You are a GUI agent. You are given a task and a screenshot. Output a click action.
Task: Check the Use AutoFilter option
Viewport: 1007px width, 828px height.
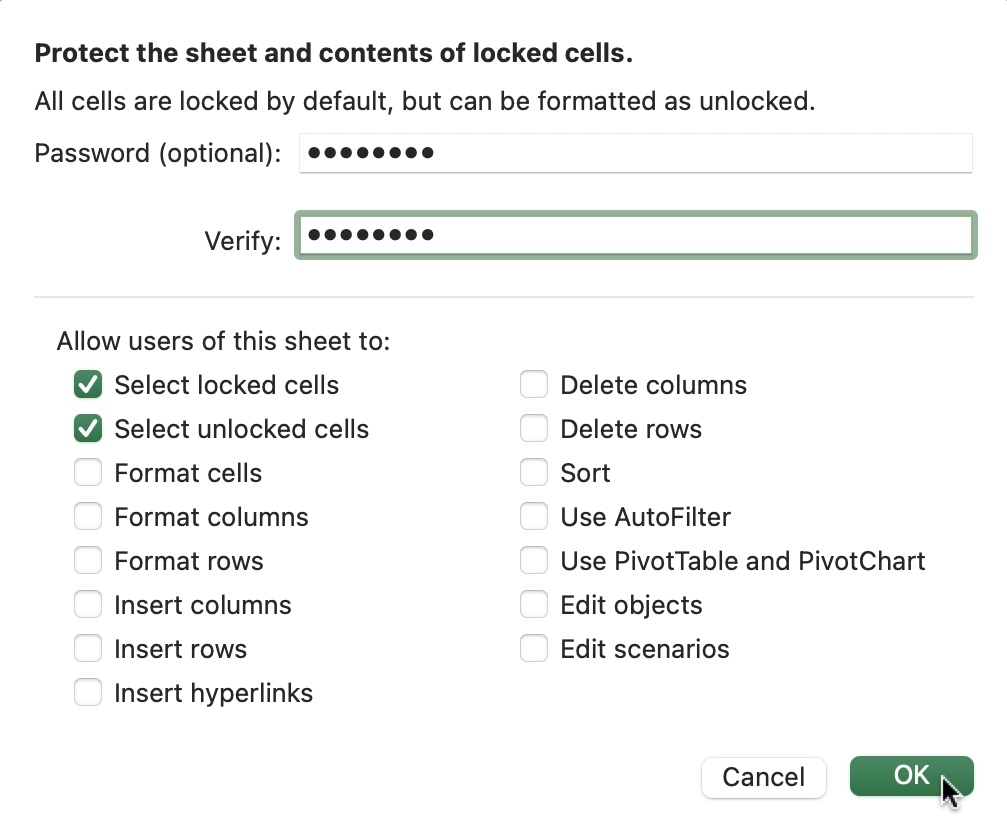click(x=534, y=517)
